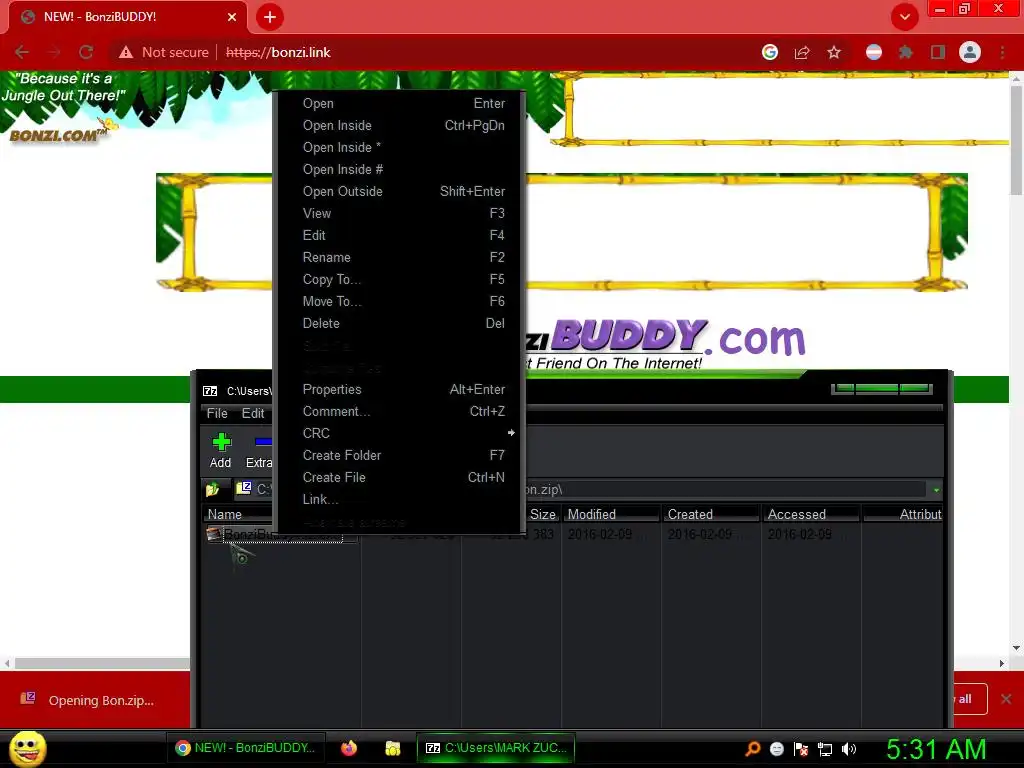Sort 7-Zip list by Modified column
1024x768 pixels.
(610, 515)
